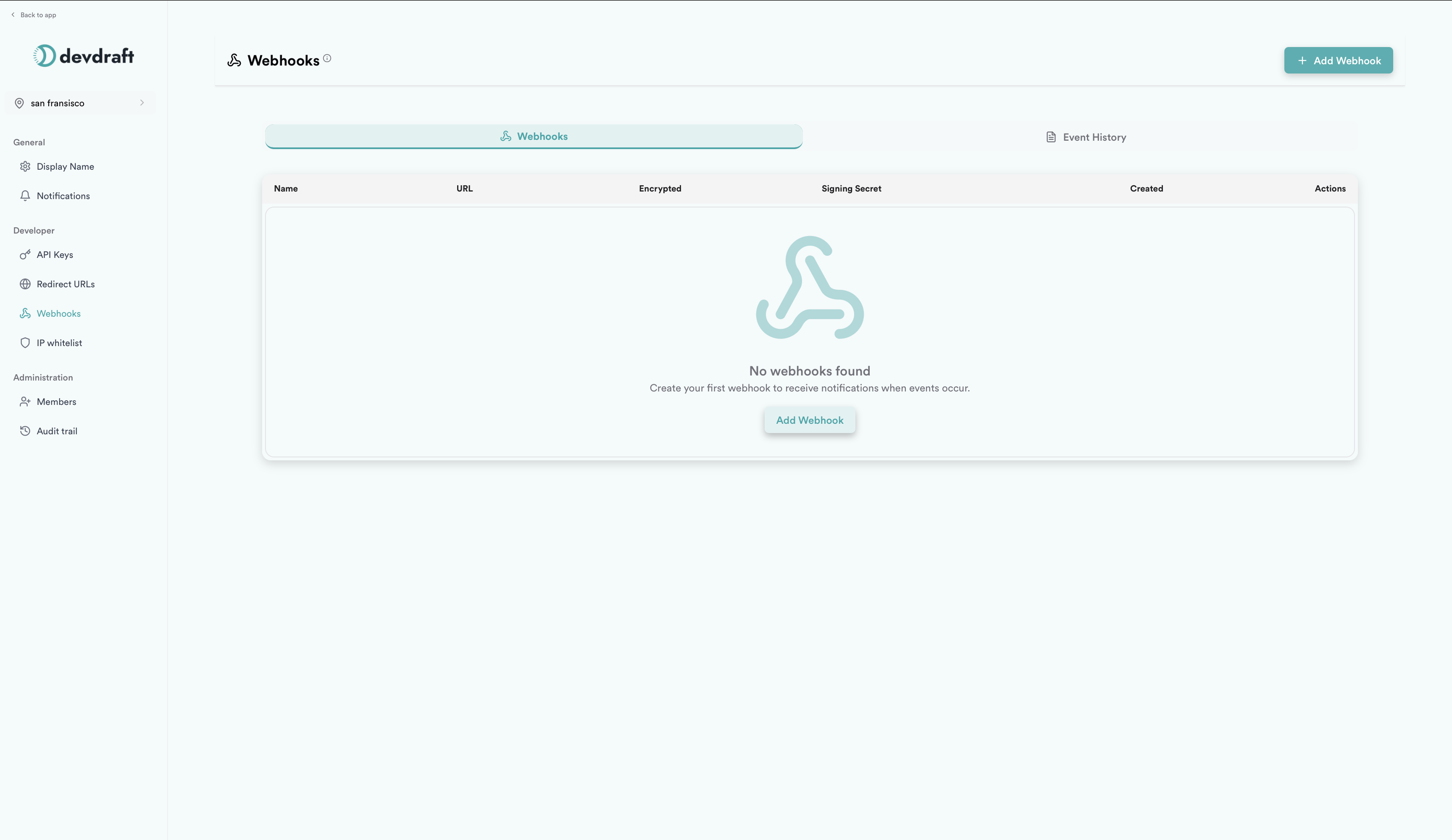Viewport: 1452px width, 840px height.
Task: Click the bell icon for Notifications
Action: 25,196
